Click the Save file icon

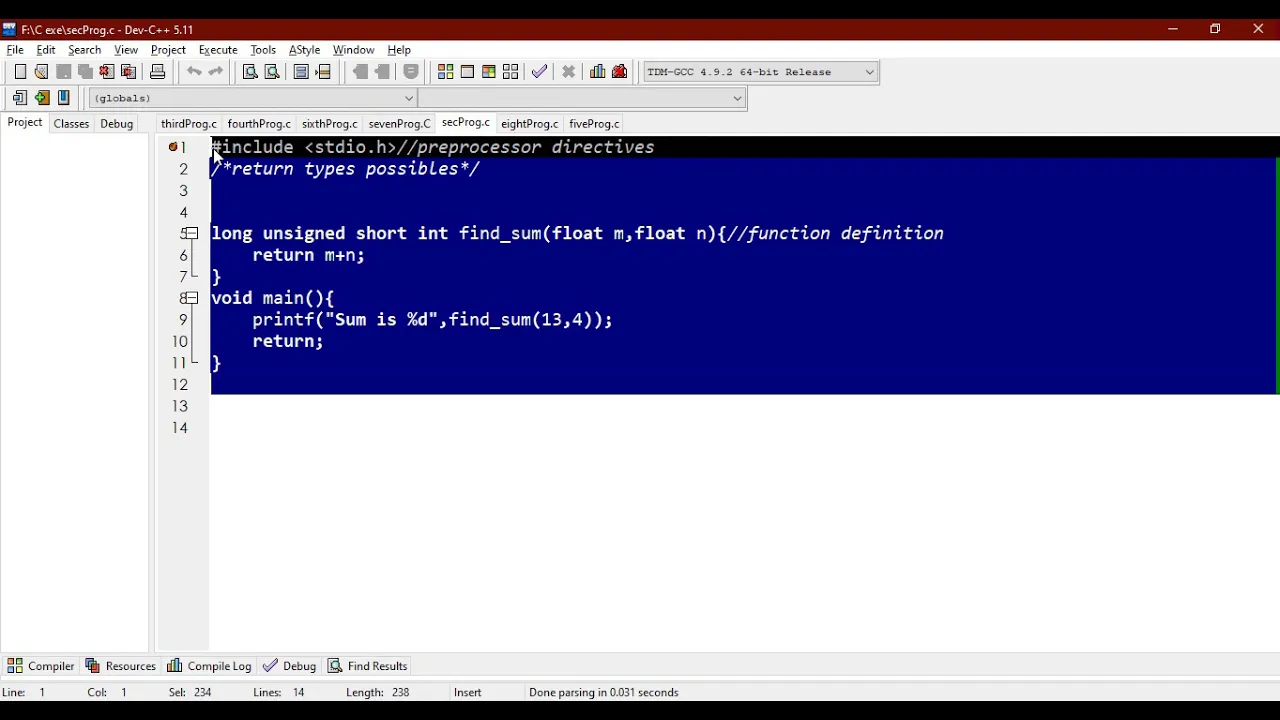(x=63, y=72)
